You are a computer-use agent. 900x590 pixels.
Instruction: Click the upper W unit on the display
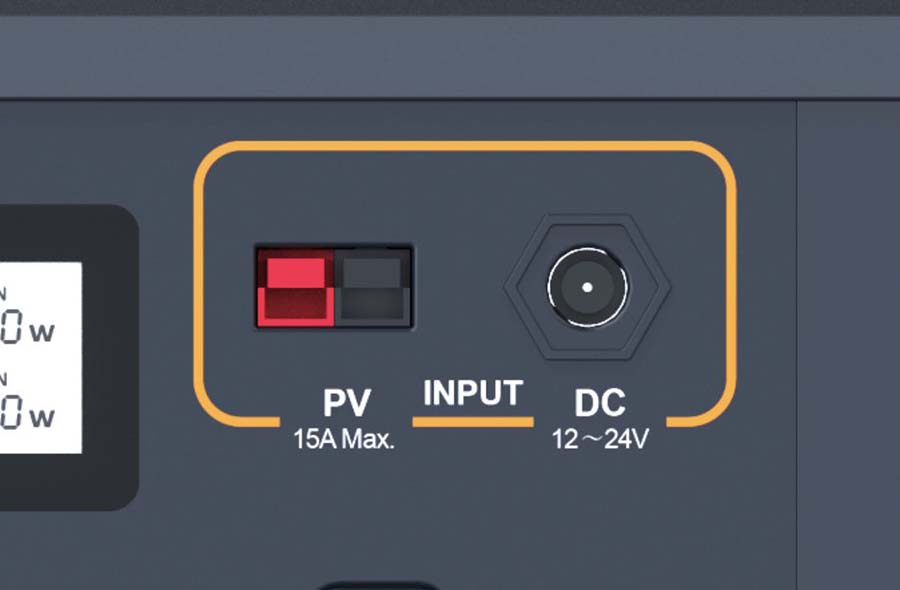42,332
